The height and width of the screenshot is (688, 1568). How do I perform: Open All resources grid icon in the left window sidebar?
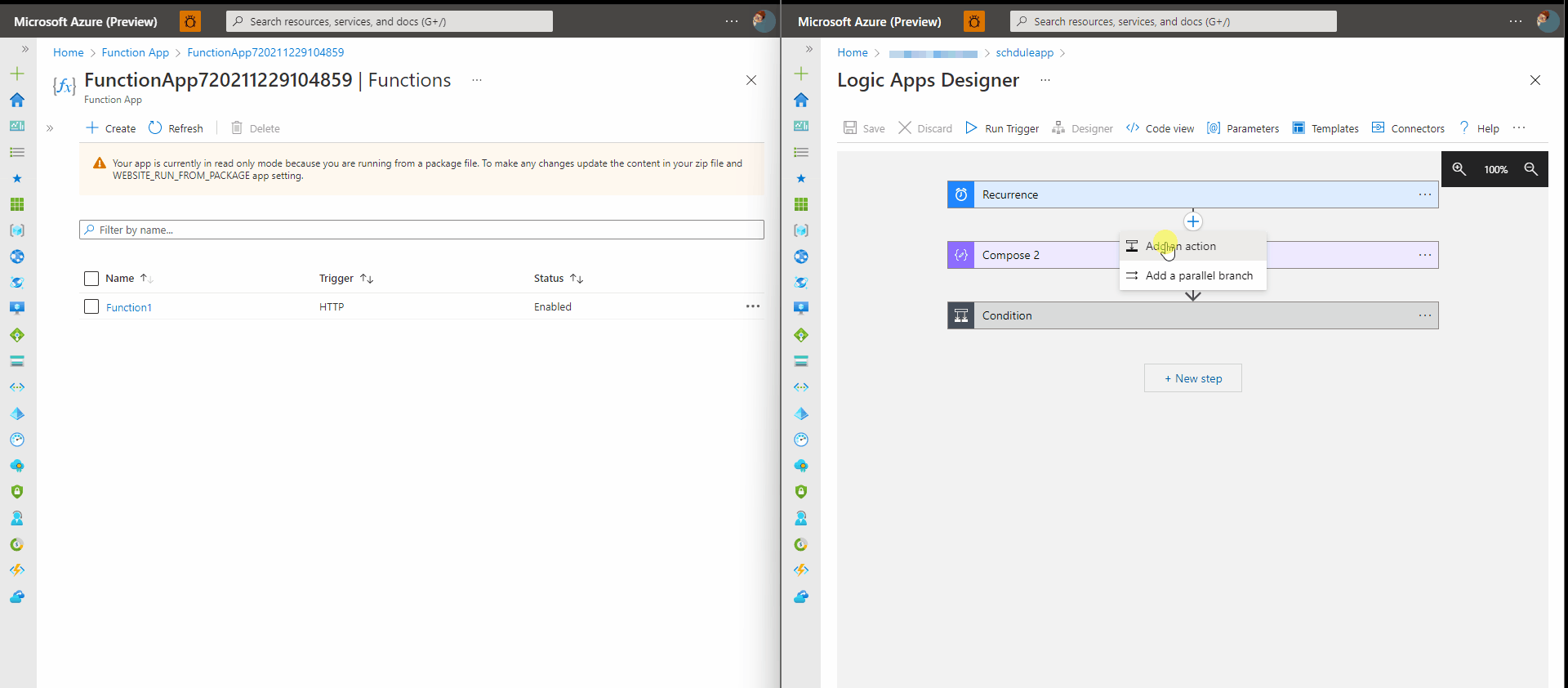tap(17, 204)
